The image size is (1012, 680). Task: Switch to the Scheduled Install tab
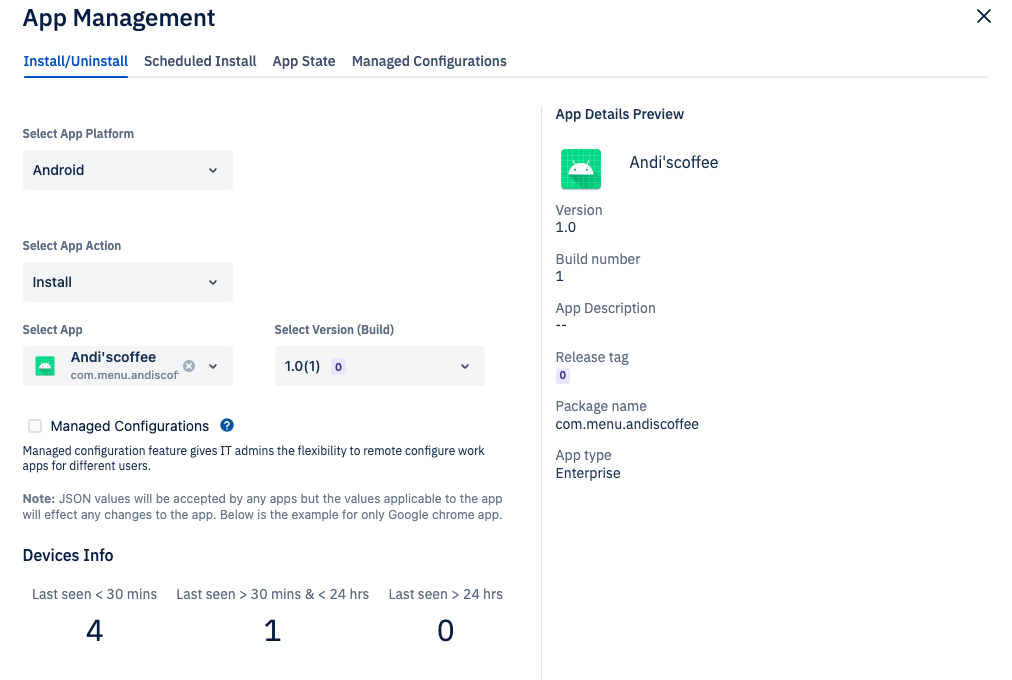200,61
